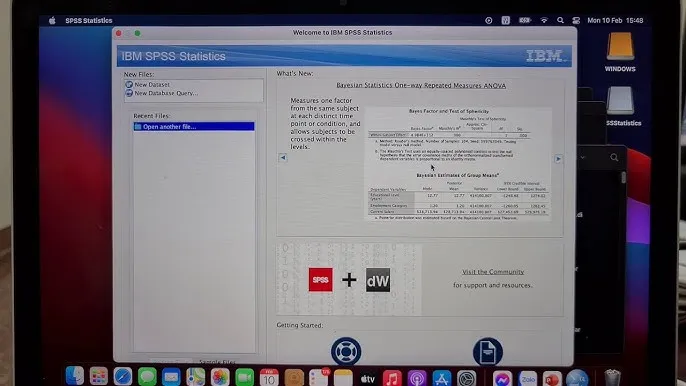The width and height of the screenshot is (686, 386).
Task: Click search icon in the background window
Action: pos(614,158)
